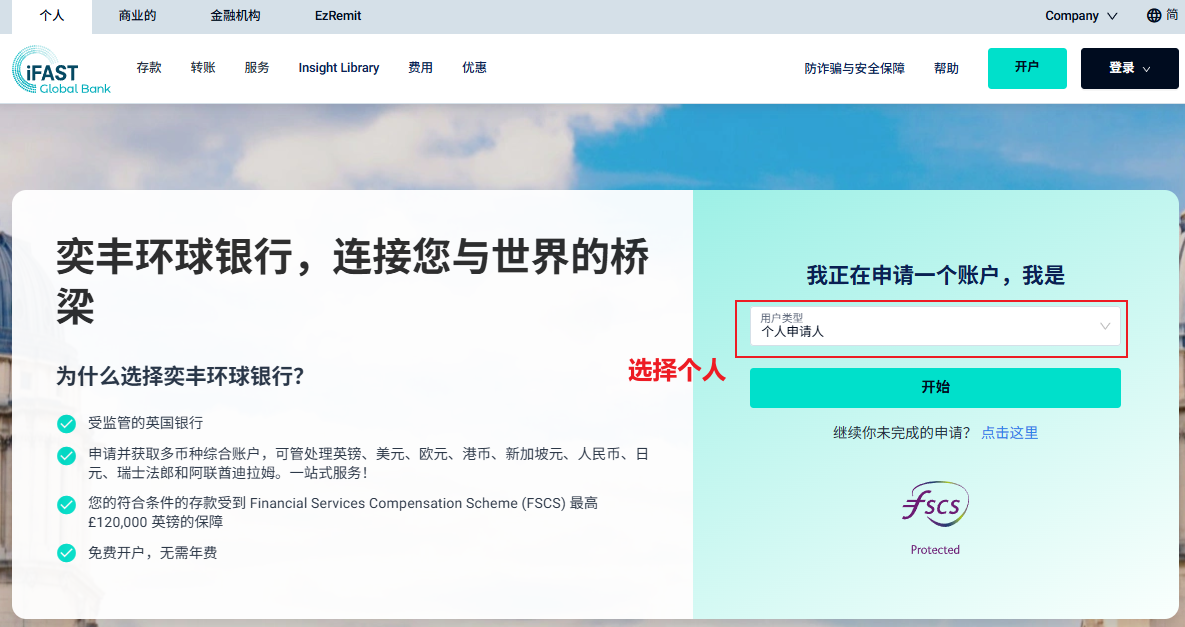
Task: Open the 存款 menu
Action: [149, 67]
